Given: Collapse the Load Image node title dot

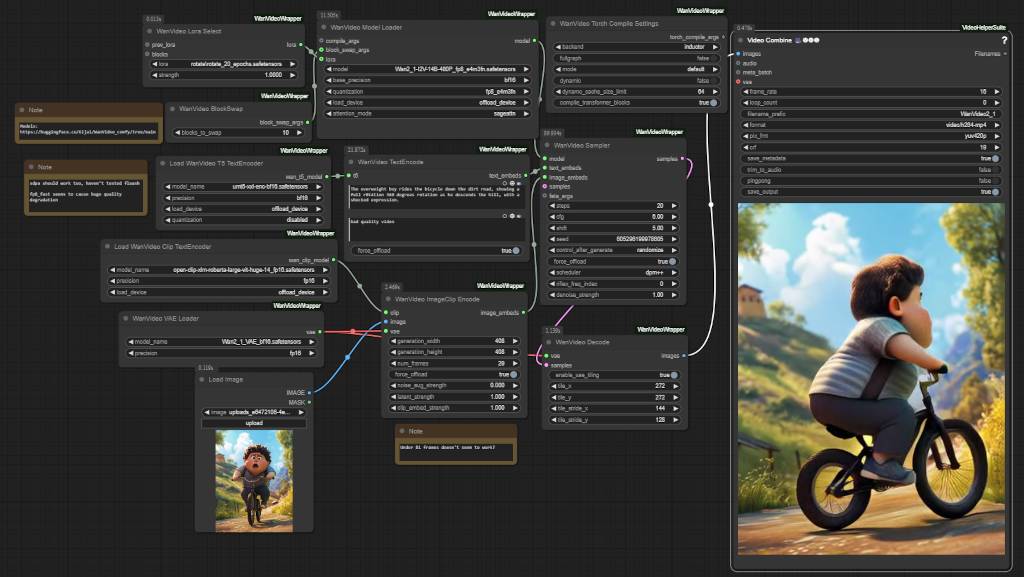Looking at the screenshot, I should tap(202, 379).
